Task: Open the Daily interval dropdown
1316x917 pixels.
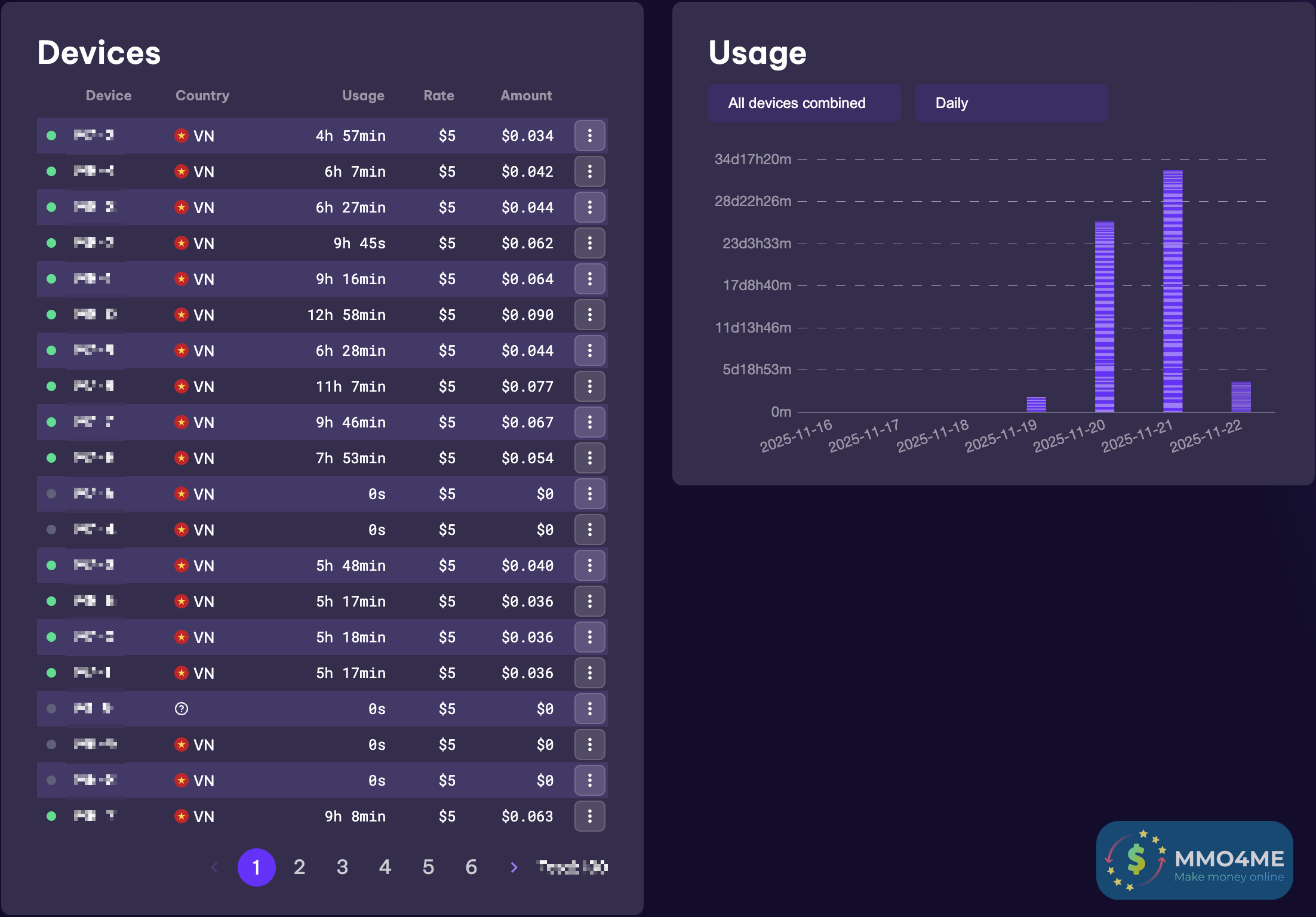Action: coord(1011,103)
